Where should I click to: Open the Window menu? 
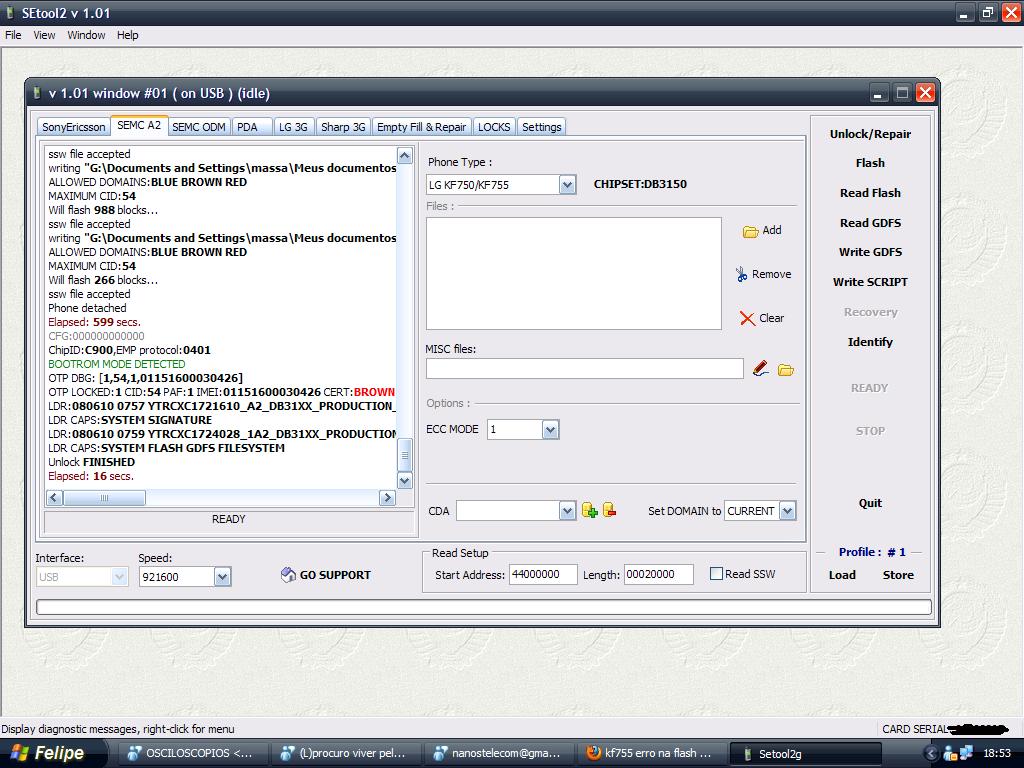tap(86, 35)
